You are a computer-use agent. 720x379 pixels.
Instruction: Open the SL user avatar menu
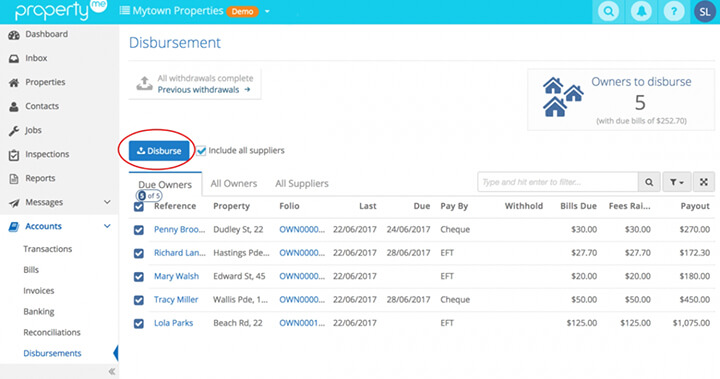(x=705, y=11)
